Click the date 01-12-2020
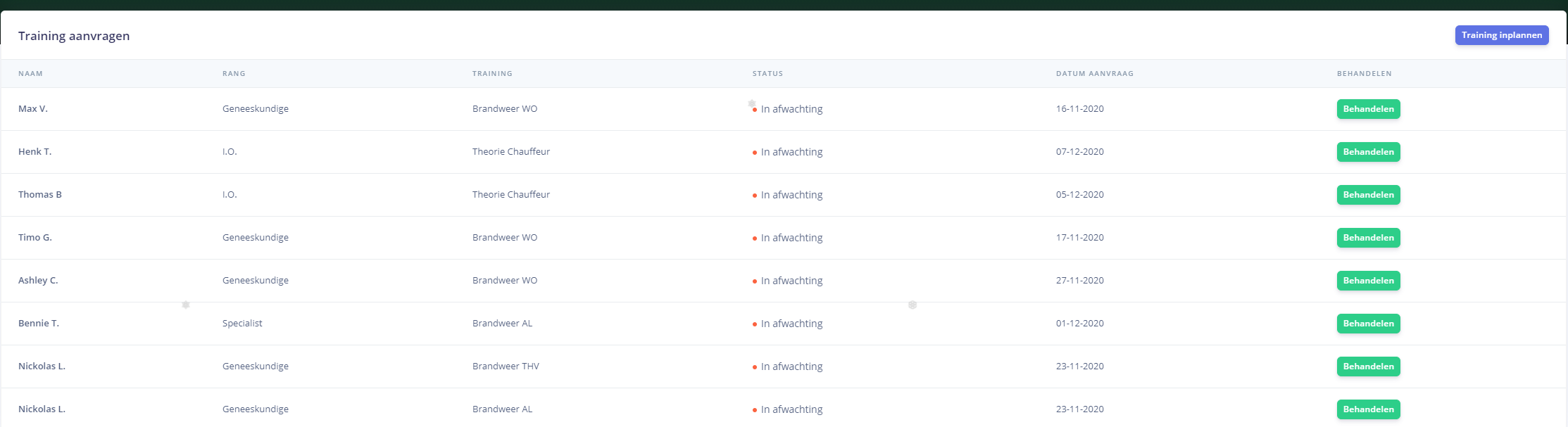Image resolution: width=1568 pixels, height=427 pixels. [x=1079, y=324]
